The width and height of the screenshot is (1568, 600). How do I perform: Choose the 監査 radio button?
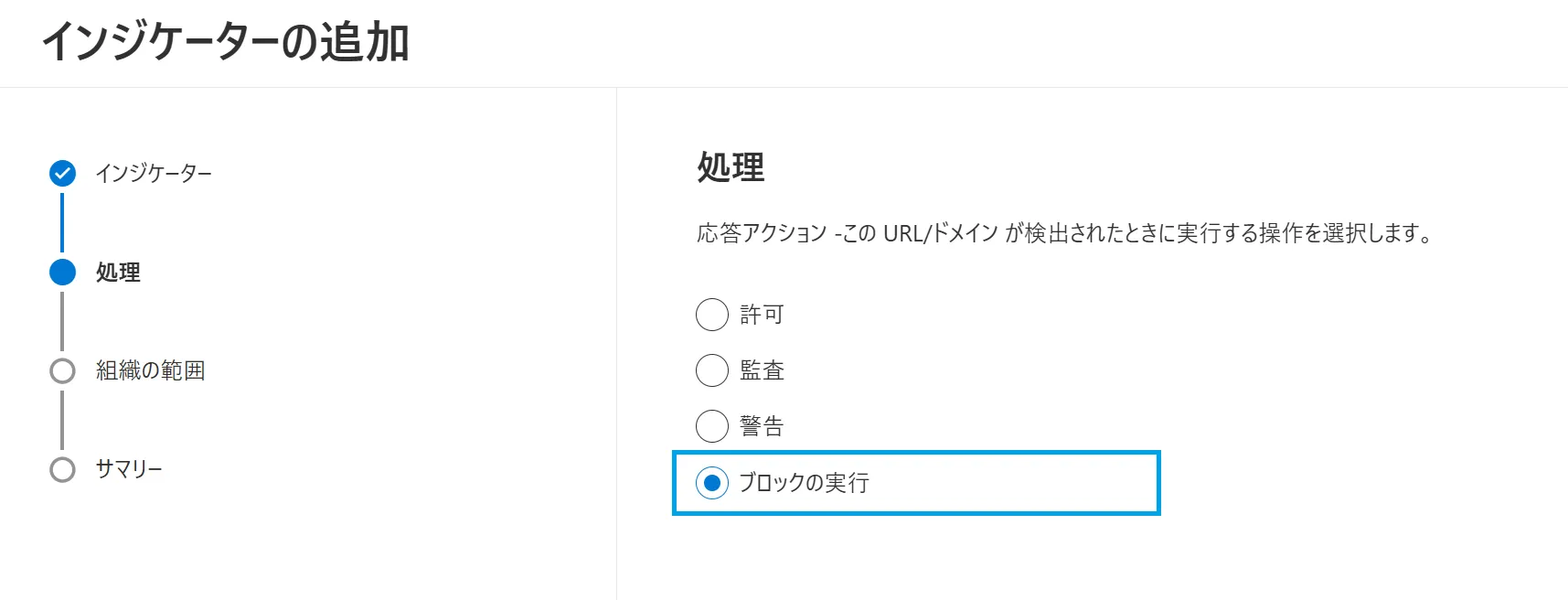[712, 370]
